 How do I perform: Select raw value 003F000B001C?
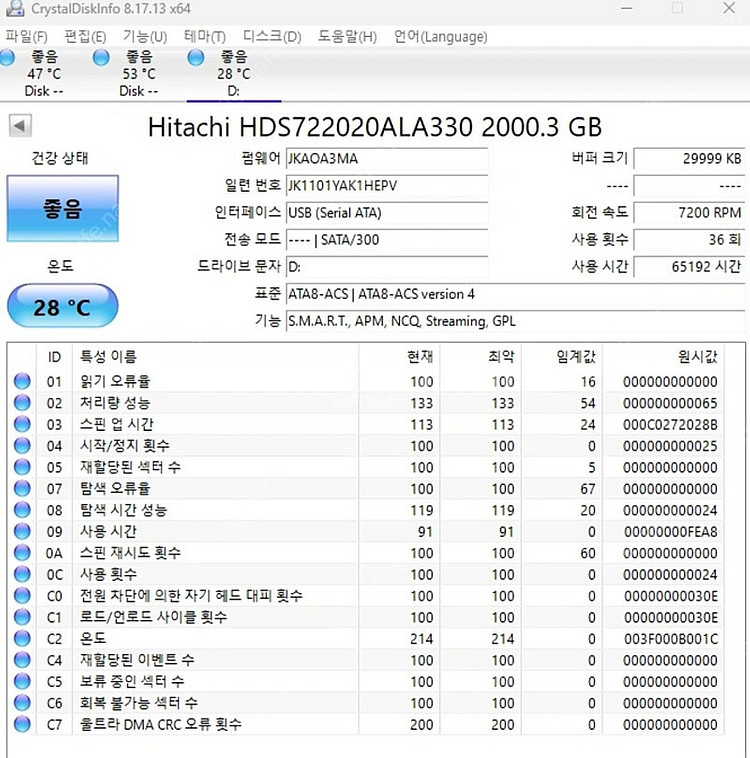670,639
